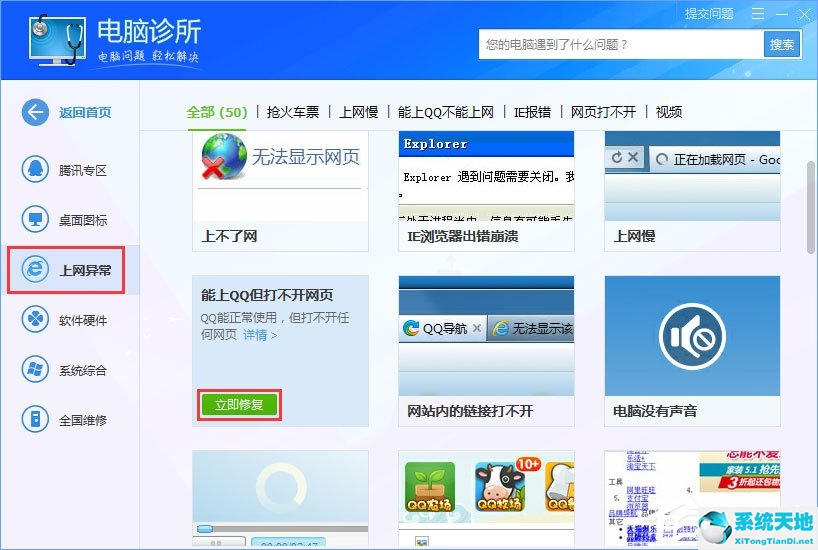
Task: Click the 搜索 search button
Action: 781,44
